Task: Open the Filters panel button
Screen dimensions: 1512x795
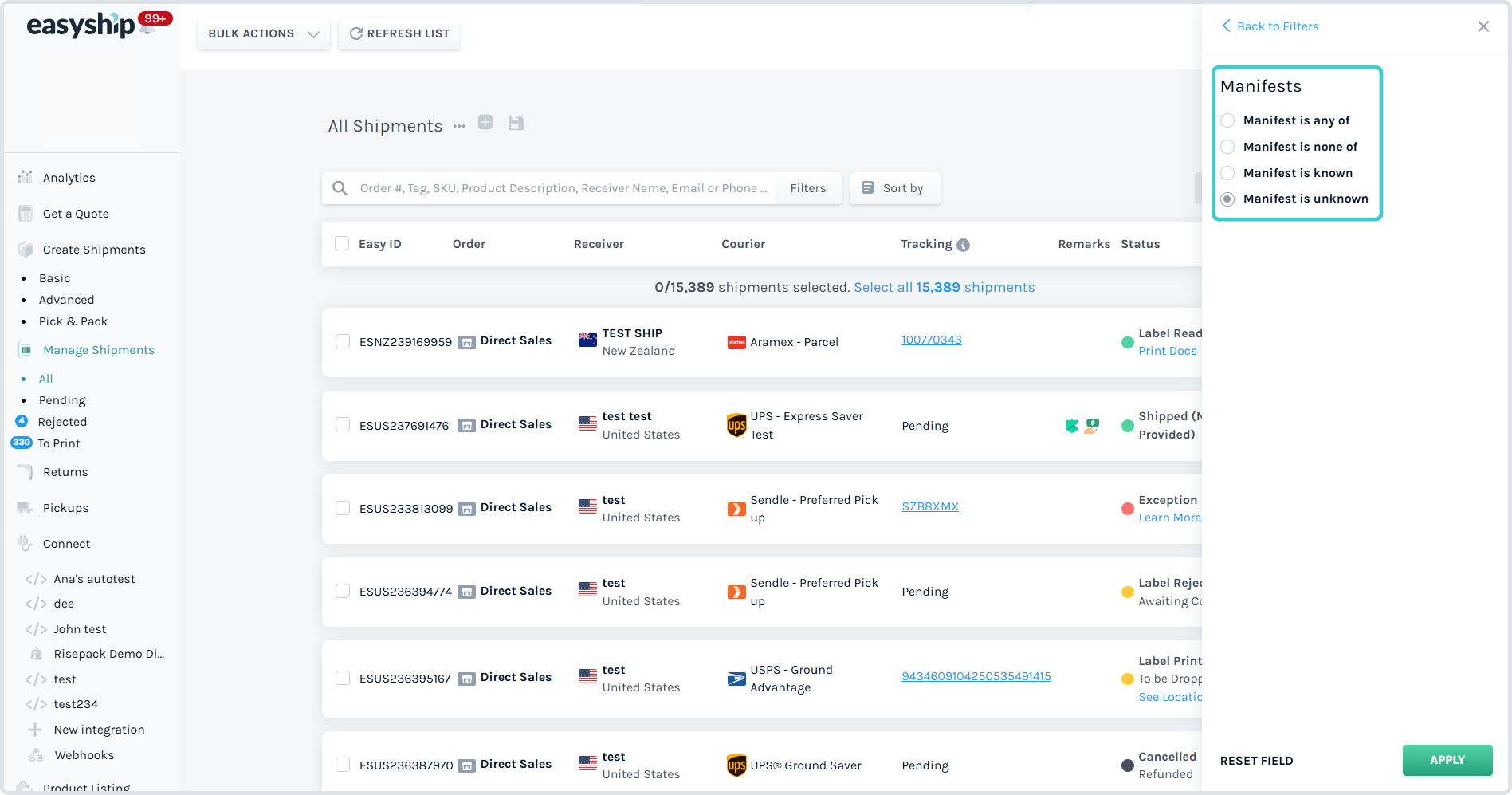Action: pyautogui.click(x=808, y=188)
